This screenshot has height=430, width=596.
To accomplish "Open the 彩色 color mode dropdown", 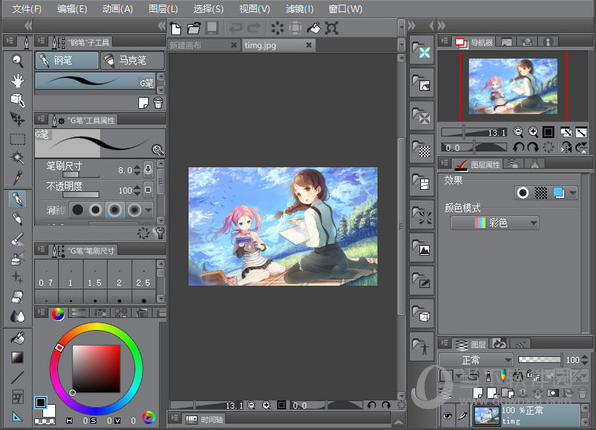I will click(495, 223).
